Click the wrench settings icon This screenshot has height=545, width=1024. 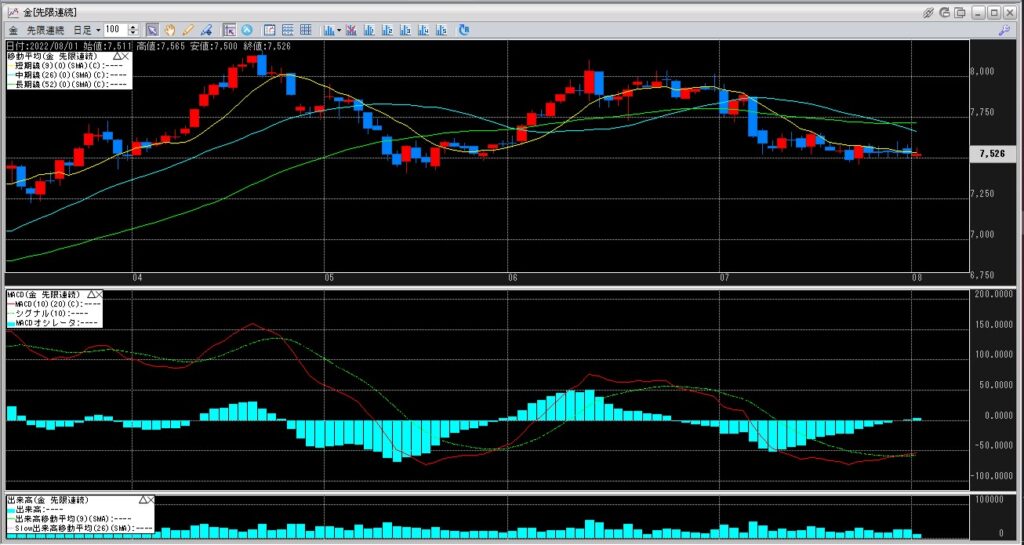1003,30
